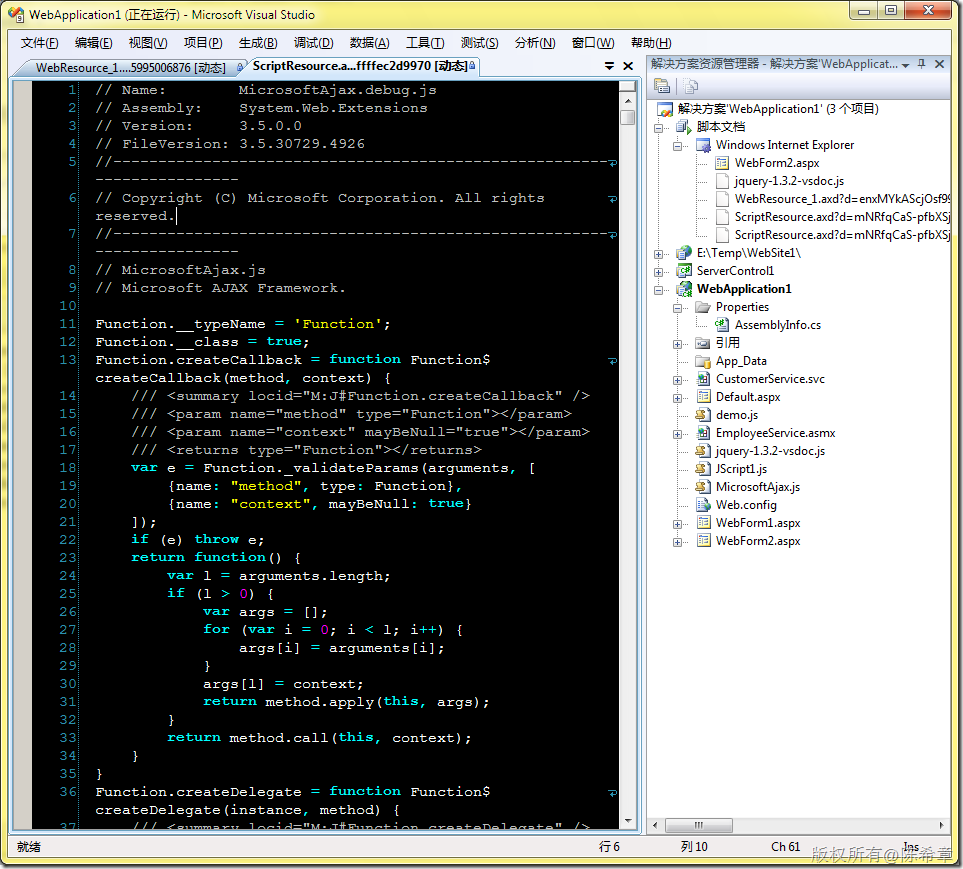Viewport: 963px width, 869px height.
Task: Expand the E:\Temp\WebSite1\ project node
Action: [658, 254]
